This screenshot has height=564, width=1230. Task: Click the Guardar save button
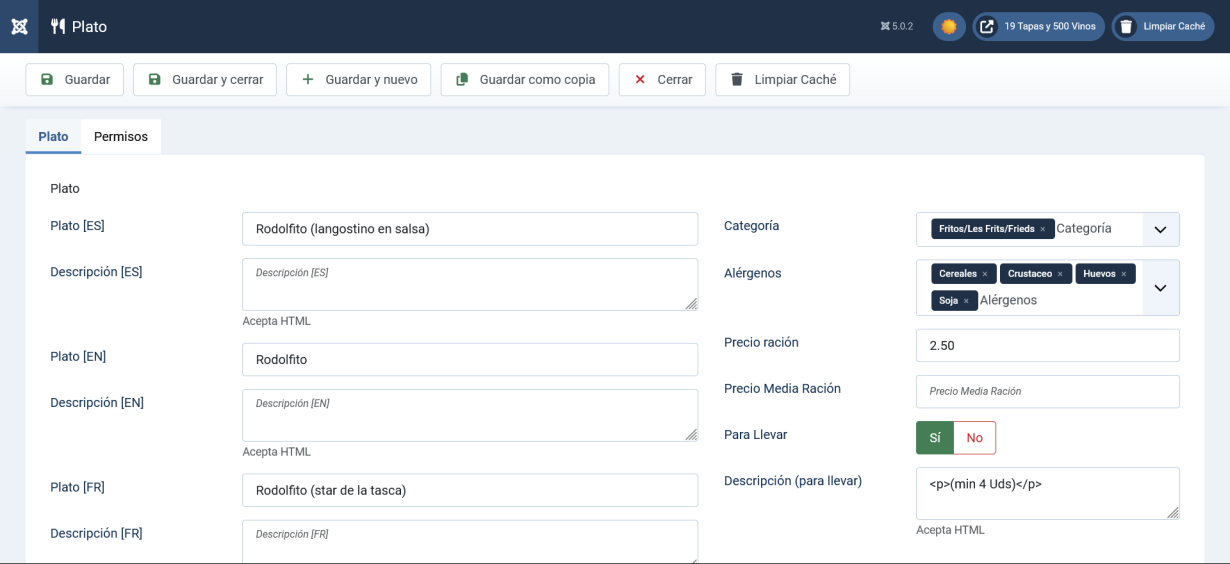tap(75, 80)
